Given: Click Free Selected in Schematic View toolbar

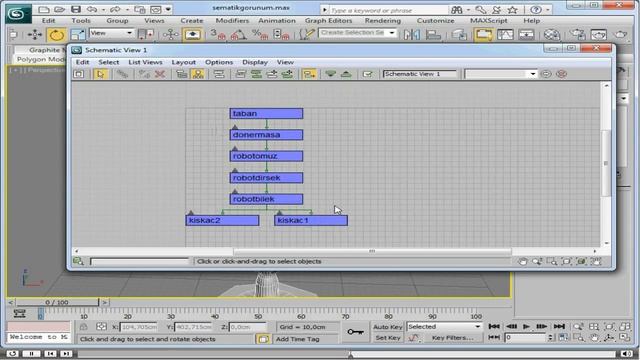Looking at the screenshot, I should [287, 74].
